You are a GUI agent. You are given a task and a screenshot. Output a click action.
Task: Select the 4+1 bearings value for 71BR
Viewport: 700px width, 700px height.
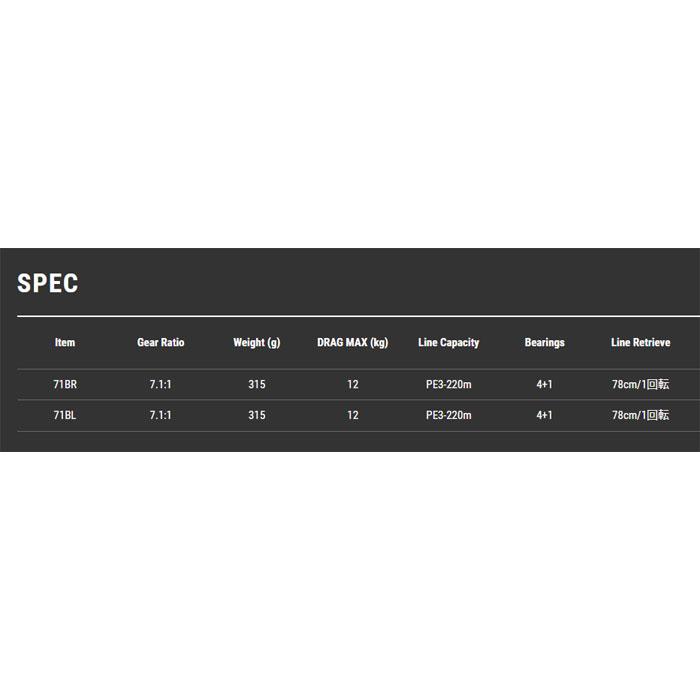coord(545,384)
